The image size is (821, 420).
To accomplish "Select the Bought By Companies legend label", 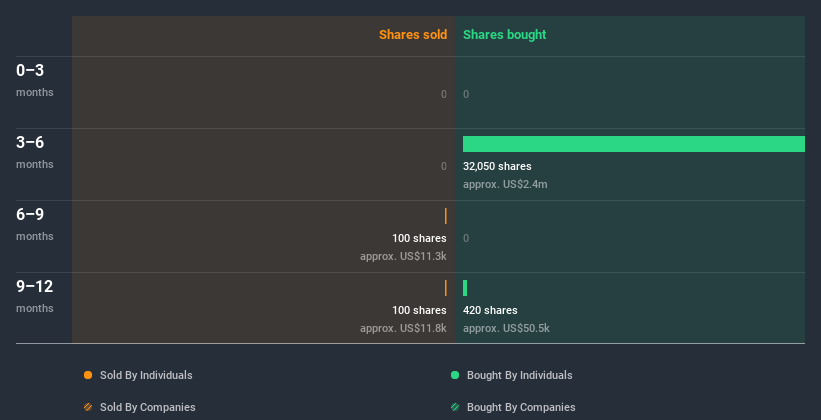I will (x=521, y=407).
